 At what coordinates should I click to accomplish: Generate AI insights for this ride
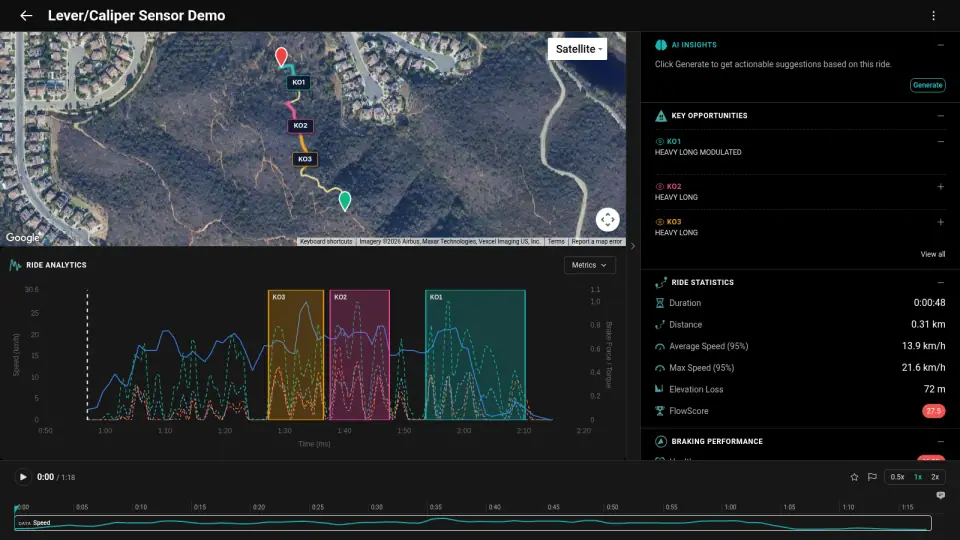click(x=928, y=85)
